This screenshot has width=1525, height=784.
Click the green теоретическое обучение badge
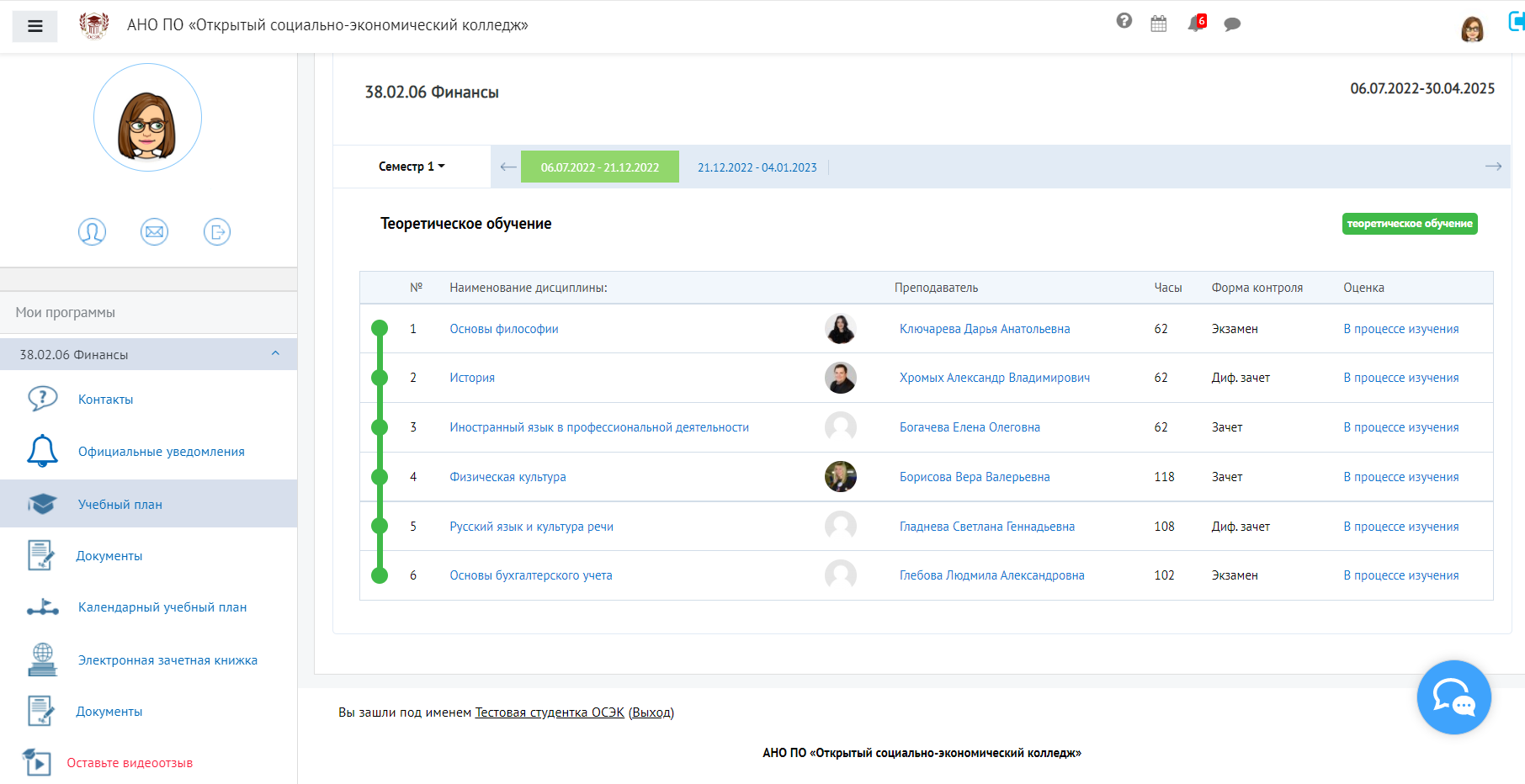pos(1409,224)
